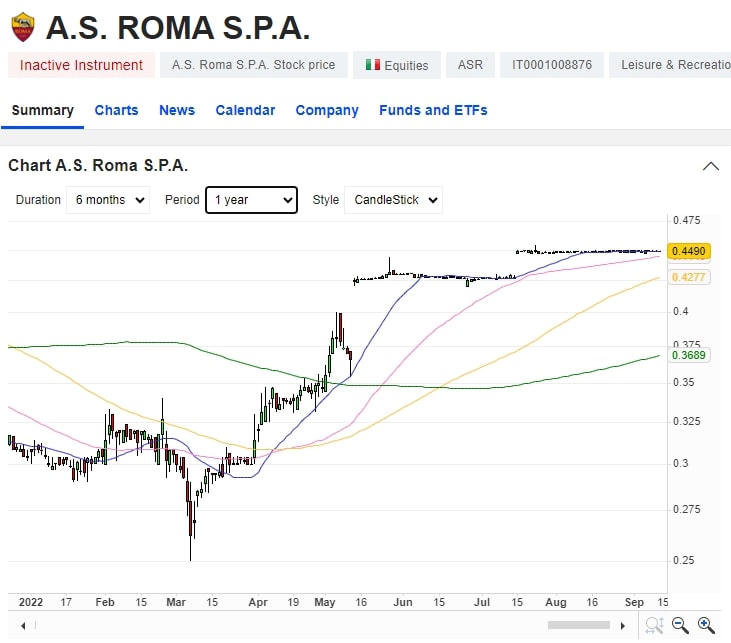This screenshot has height=643, width=731.
Task: Open the Company tab
Action: (327, 111)
